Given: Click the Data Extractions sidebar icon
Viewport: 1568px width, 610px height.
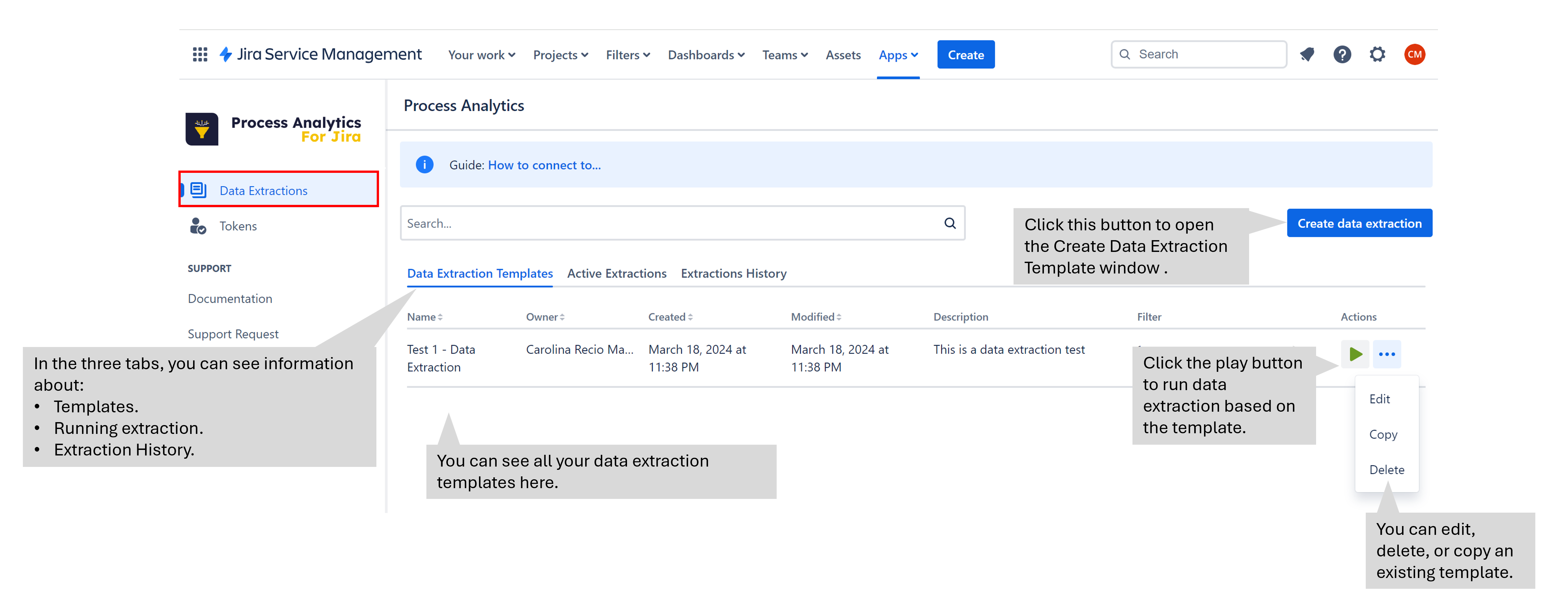Looking at the screenshot, I should [x=198, y=190].
